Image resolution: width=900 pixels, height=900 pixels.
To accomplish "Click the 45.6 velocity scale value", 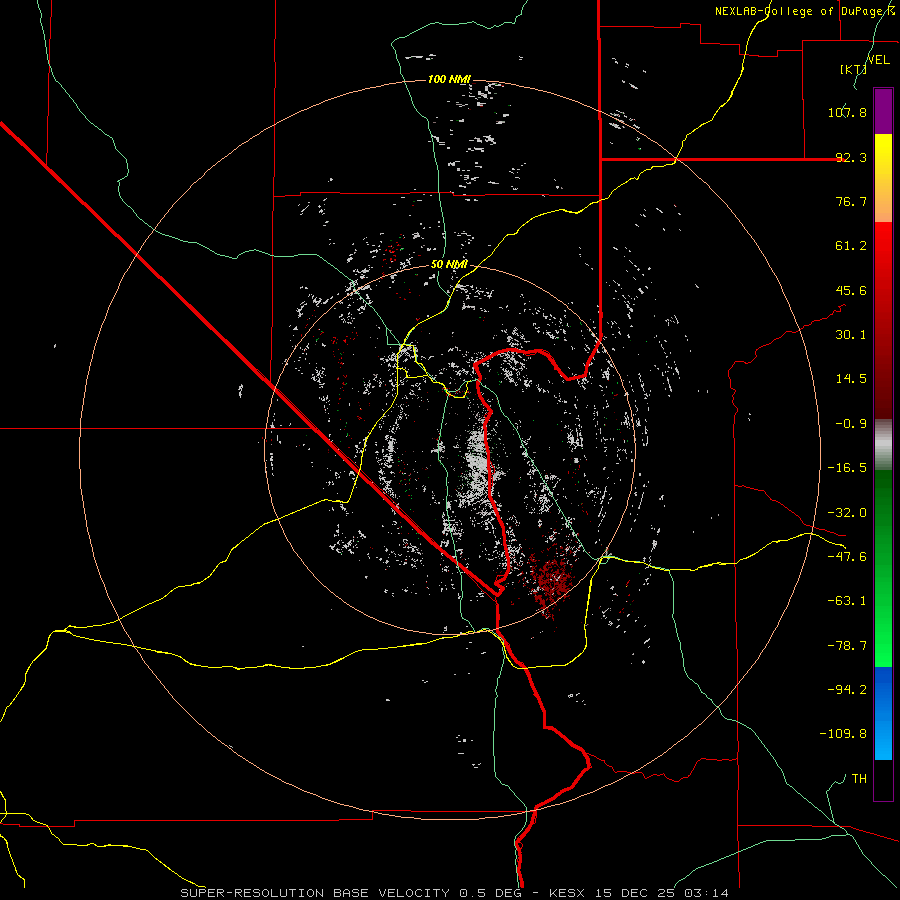I will tap(851, 290).
